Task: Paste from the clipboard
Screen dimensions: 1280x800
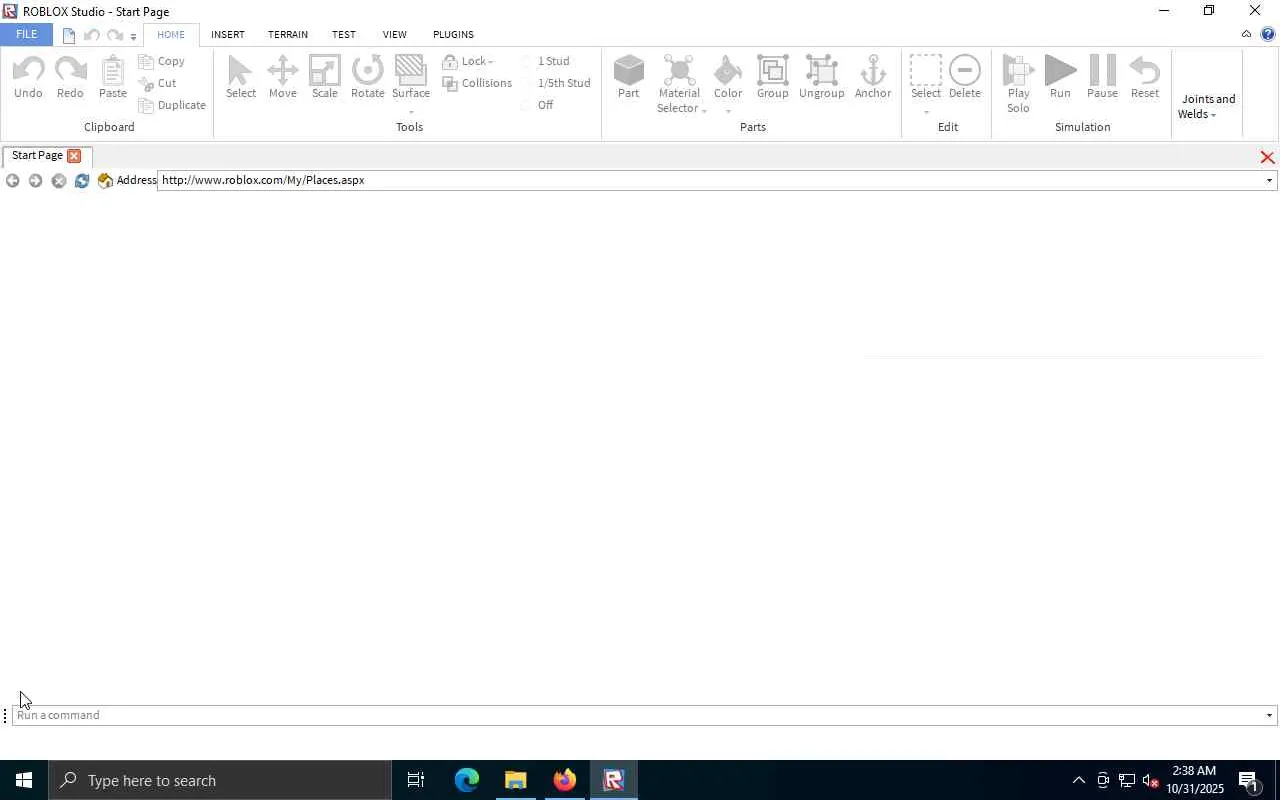Action: (113, 77)
